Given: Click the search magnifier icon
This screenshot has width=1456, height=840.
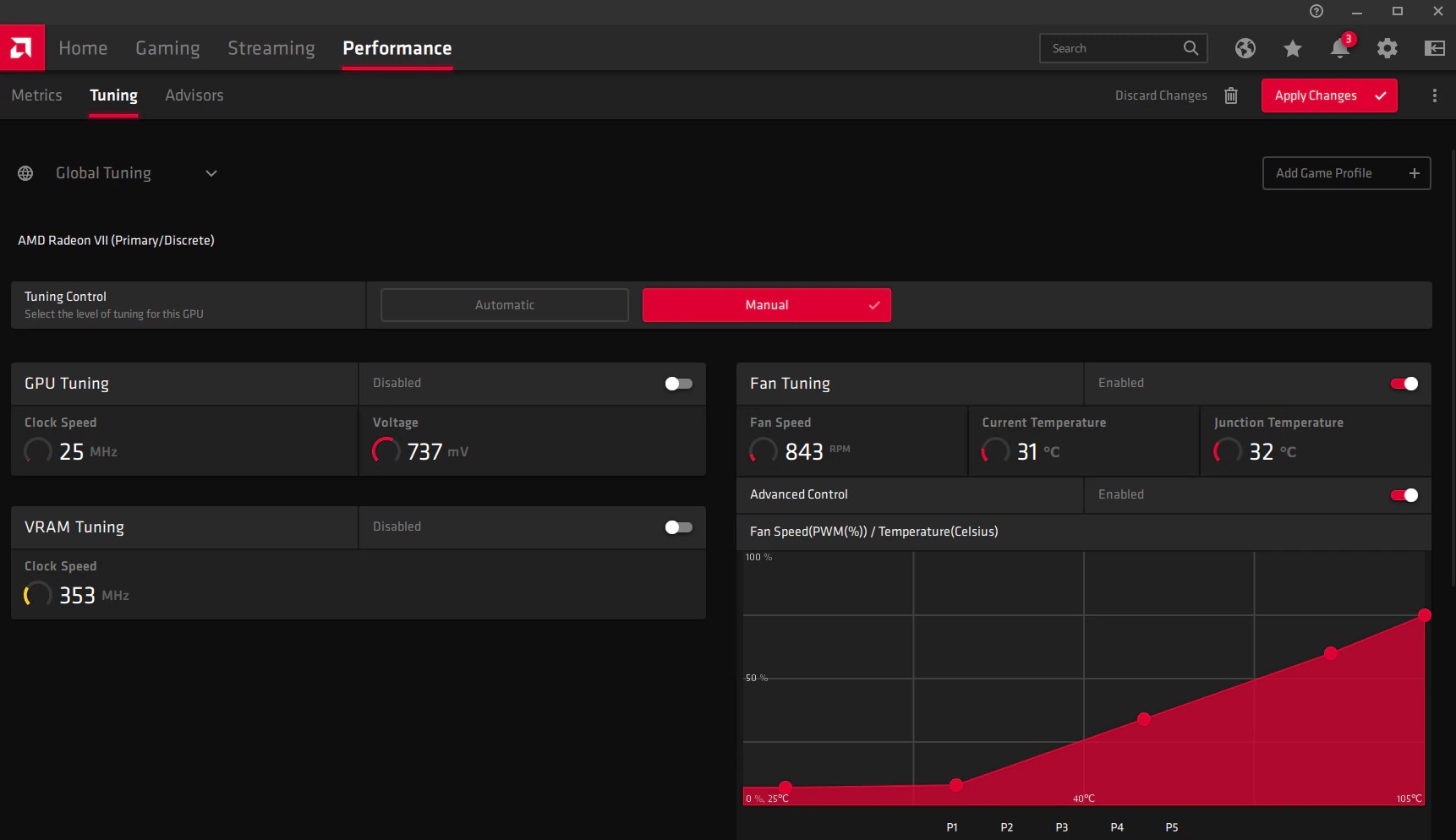Looking at the screenshot, I should 1191,48.
